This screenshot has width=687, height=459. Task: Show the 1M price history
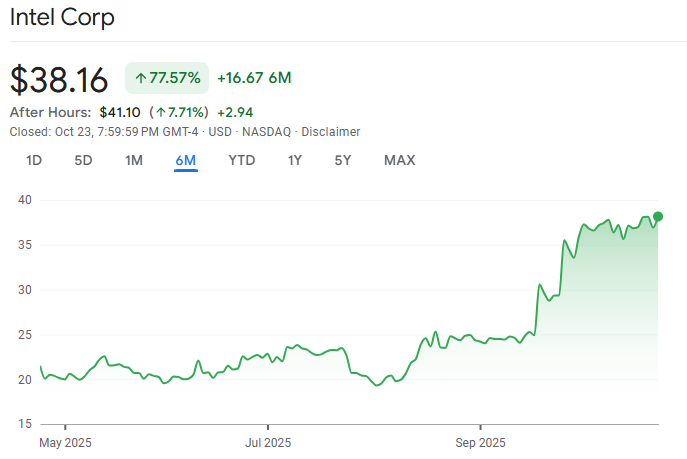click(x=134, y=160)
